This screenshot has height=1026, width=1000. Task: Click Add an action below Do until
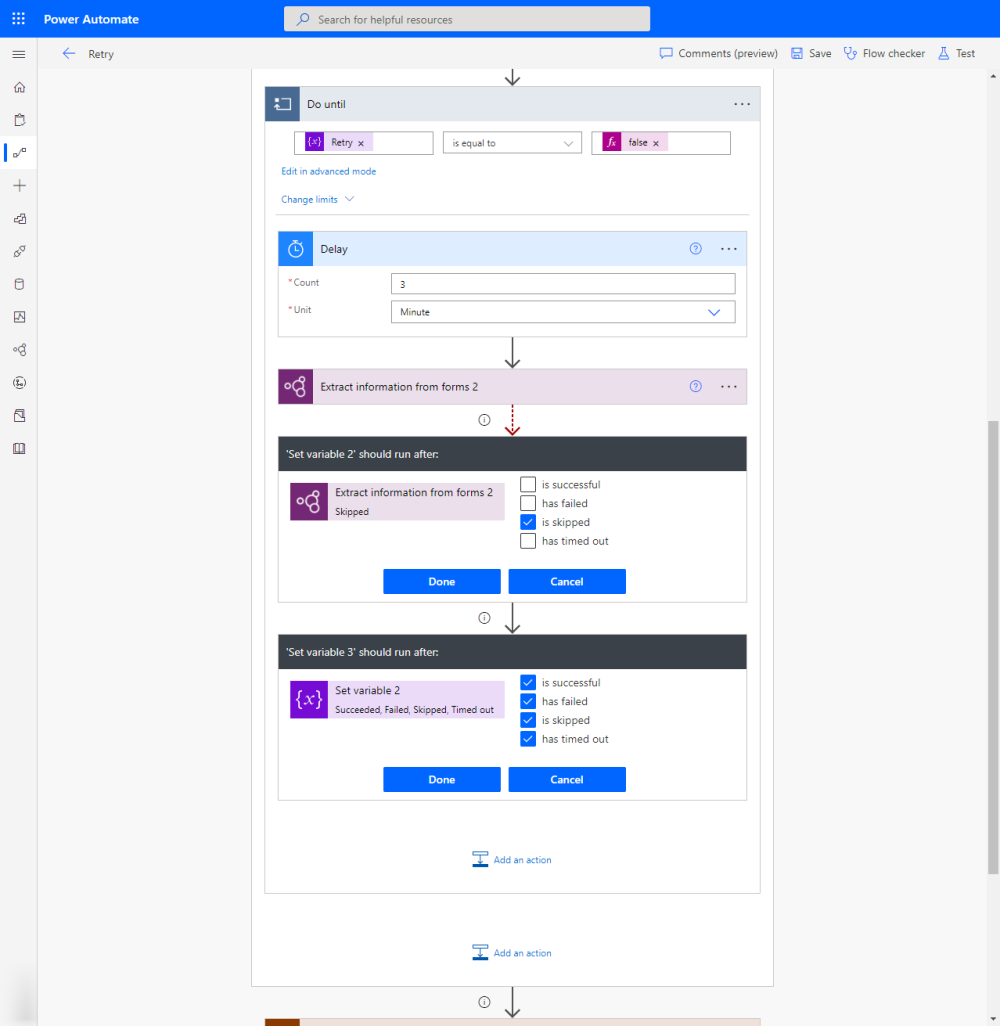(x=512, y=953)
